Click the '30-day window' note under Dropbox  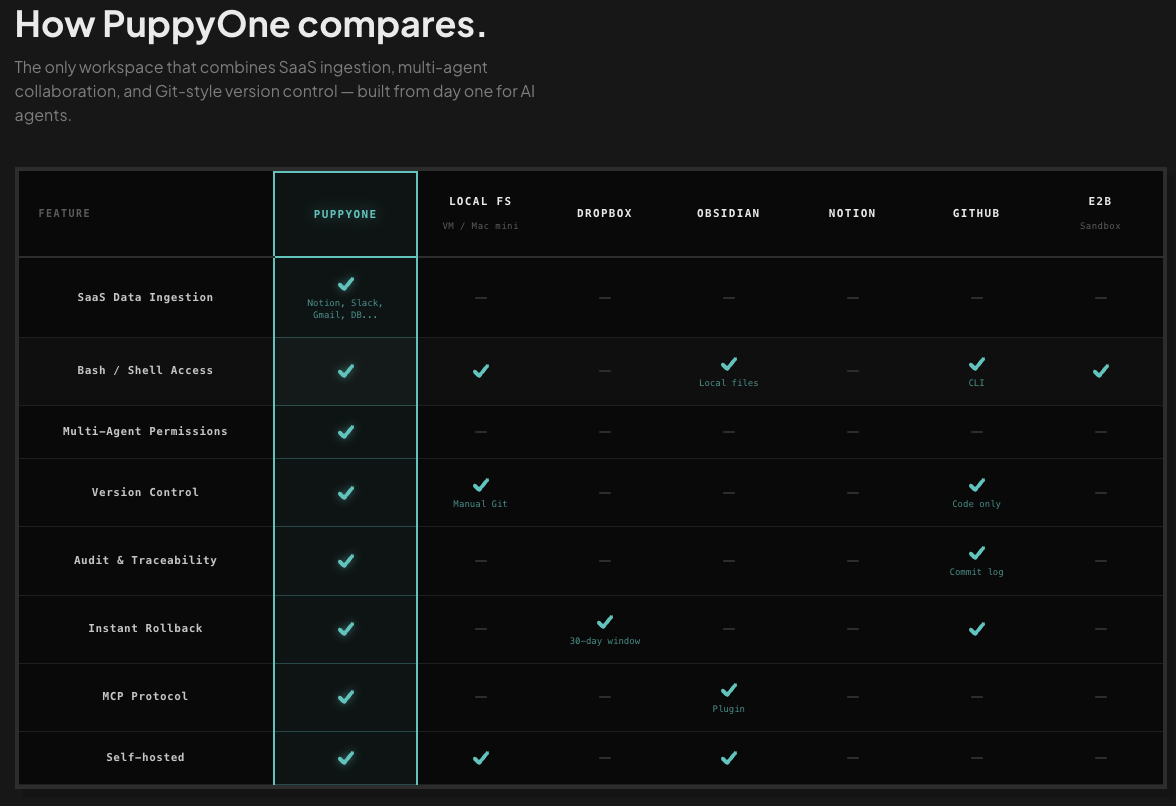pos(604,641)
